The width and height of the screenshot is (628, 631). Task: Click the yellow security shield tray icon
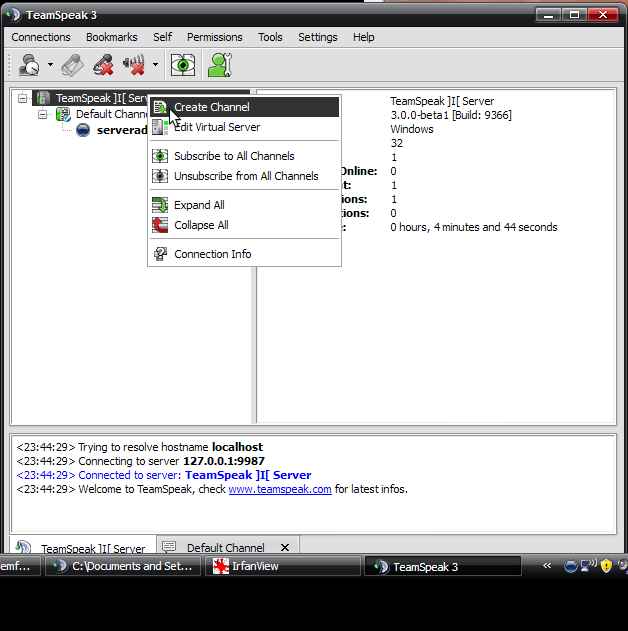tap(606, 566)
